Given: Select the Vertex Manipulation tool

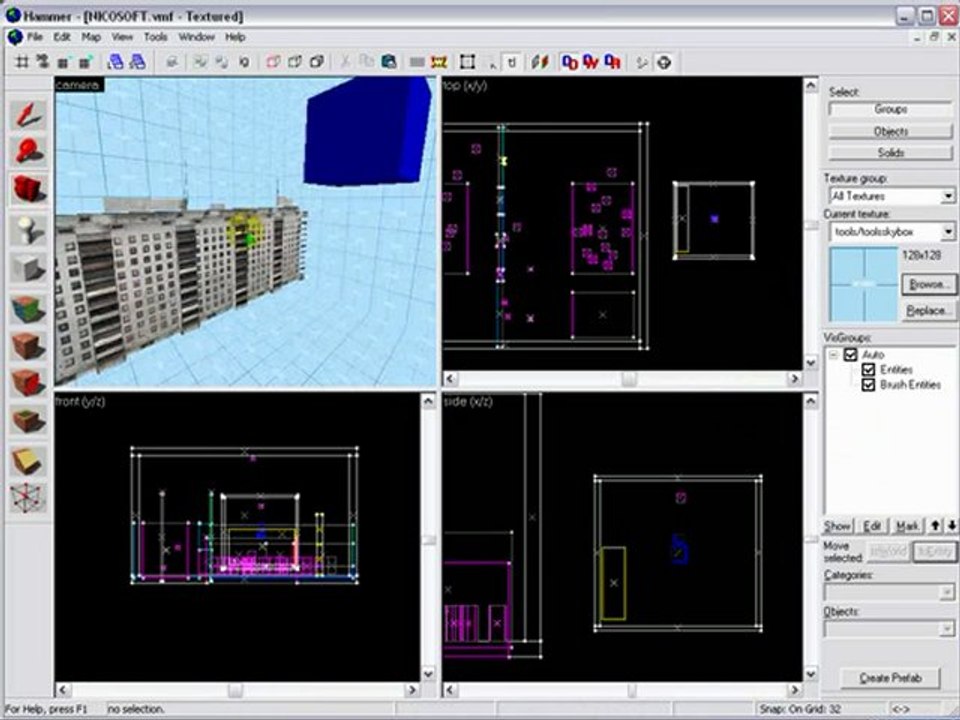Looking at the screenshot, I should coord(28,498).
